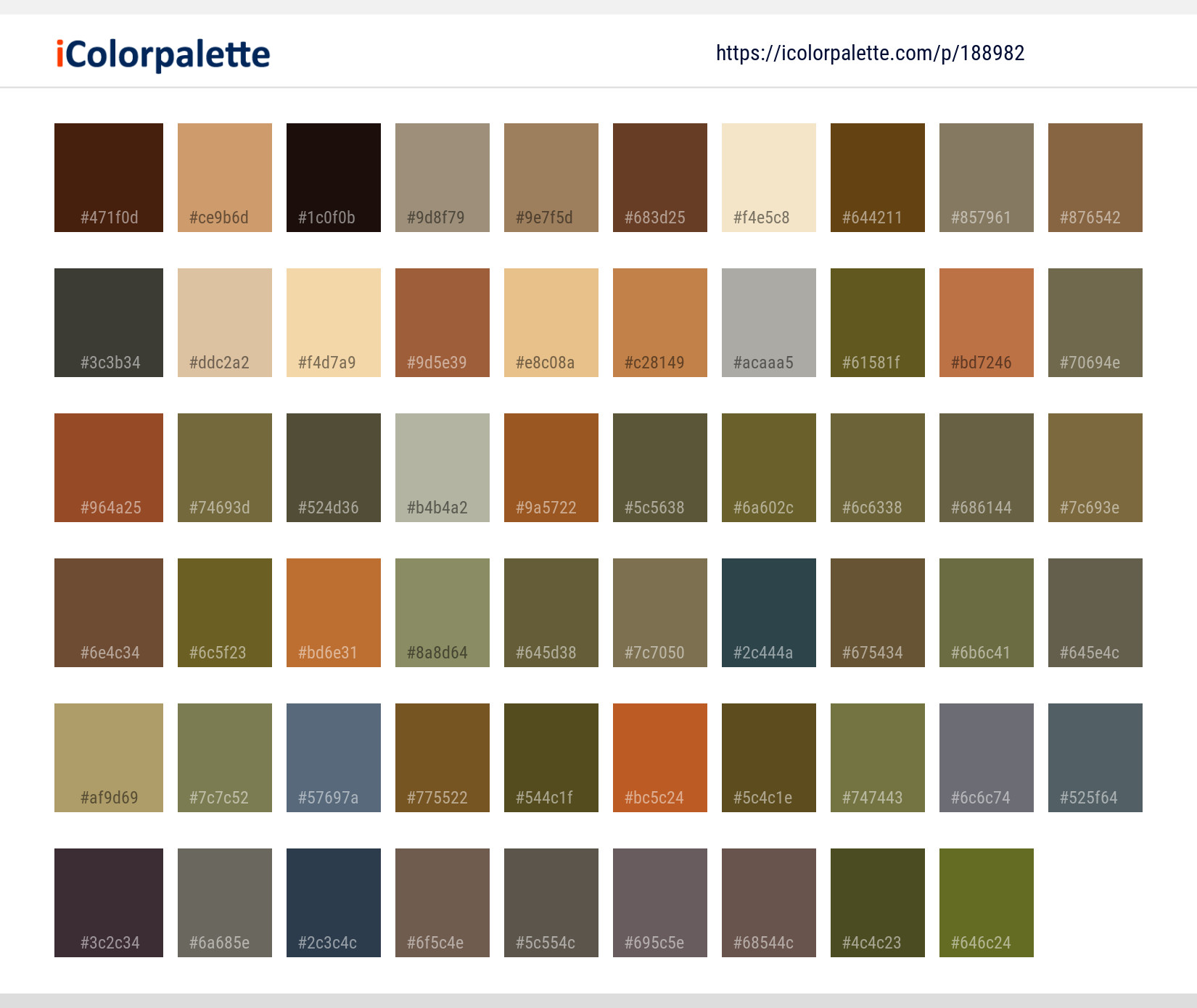Click the green #646c24 swatch

point(986,902)
